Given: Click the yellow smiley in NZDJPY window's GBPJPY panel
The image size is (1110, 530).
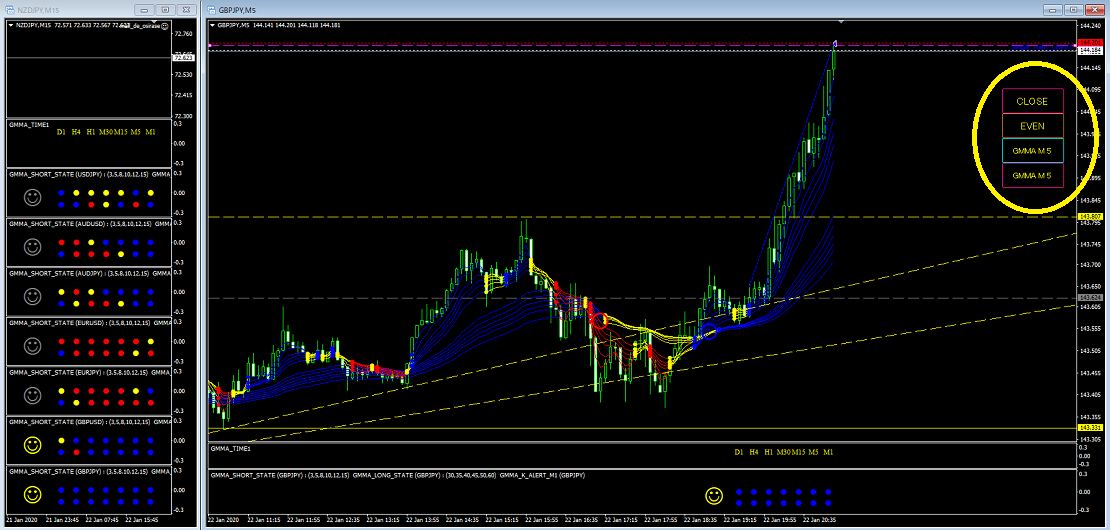Looking at the screenshot, I should tap(31, 495).
